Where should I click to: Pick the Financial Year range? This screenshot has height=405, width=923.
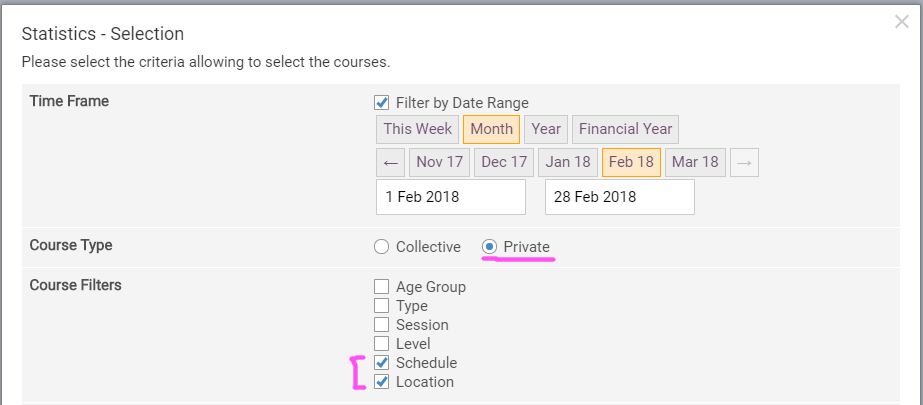[x=625, y=129]
